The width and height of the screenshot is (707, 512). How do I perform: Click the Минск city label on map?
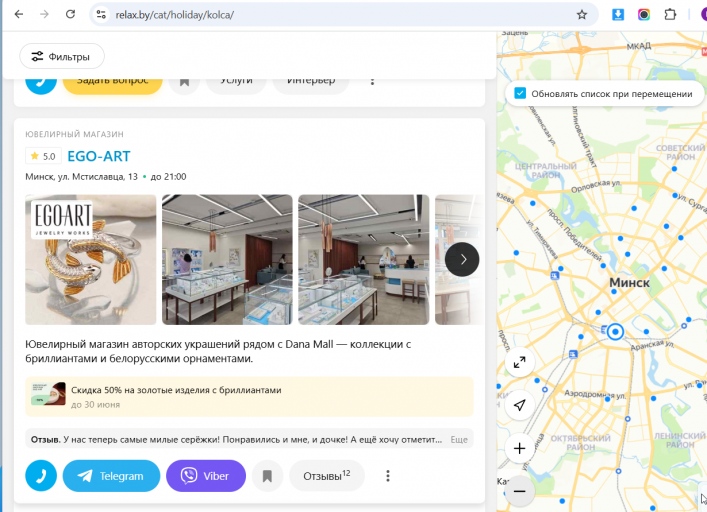[629, 283]
